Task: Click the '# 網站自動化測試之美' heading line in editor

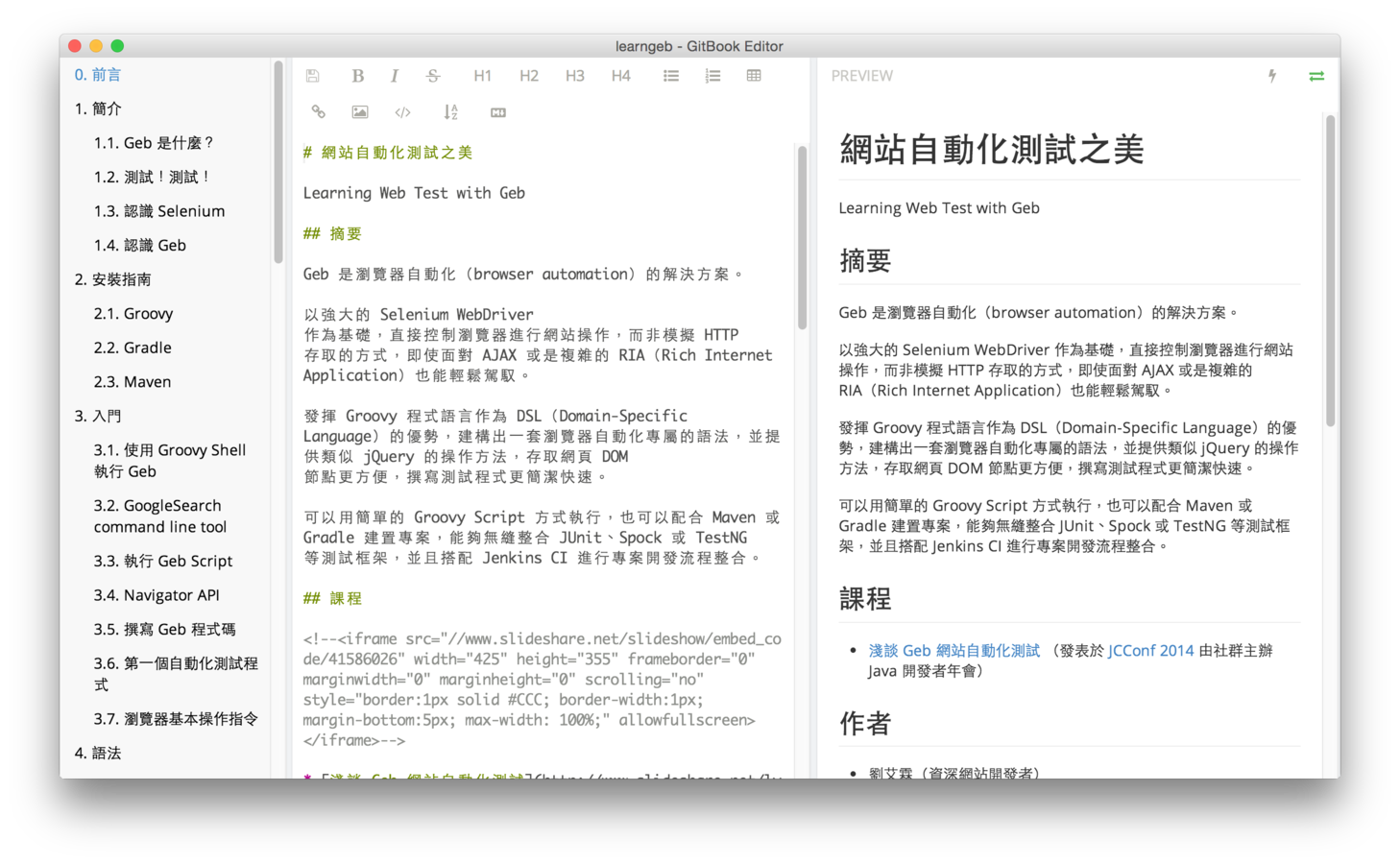Action: [x=388, y=153]
